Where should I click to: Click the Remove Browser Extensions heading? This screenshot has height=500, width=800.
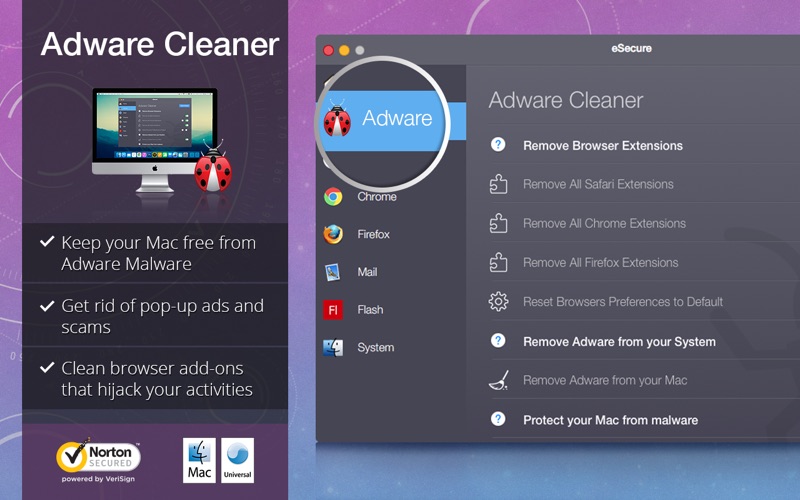(603, 145)
